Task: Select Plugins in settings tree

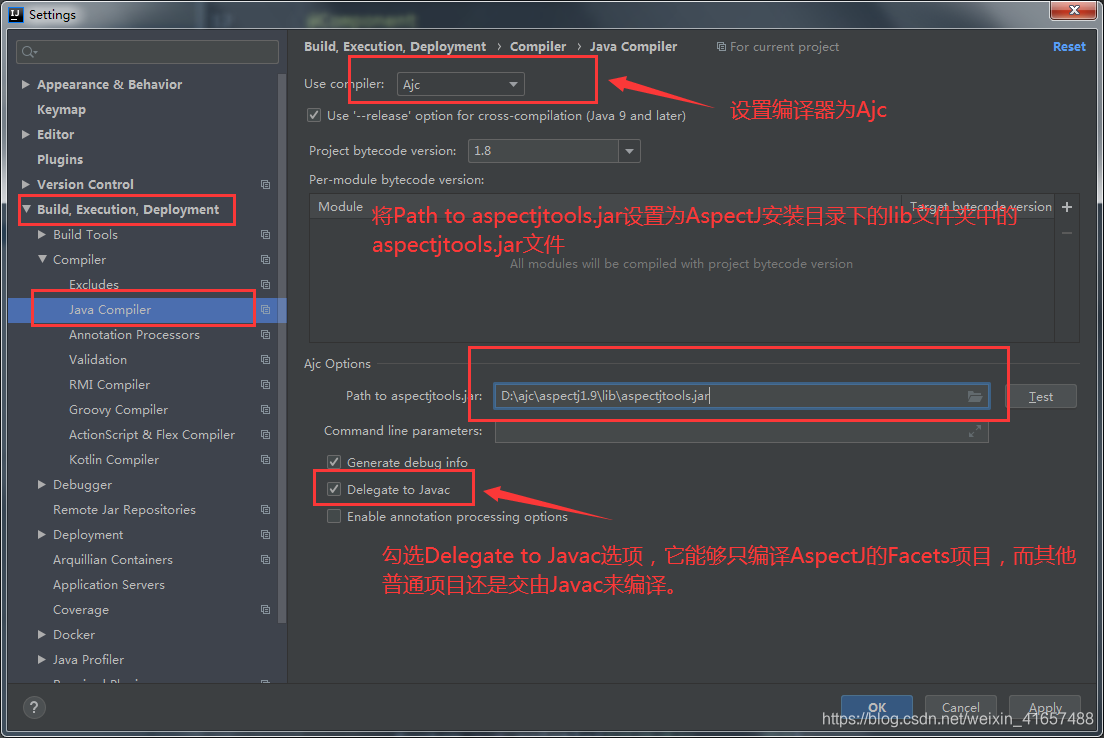Action: coord(60,160)
